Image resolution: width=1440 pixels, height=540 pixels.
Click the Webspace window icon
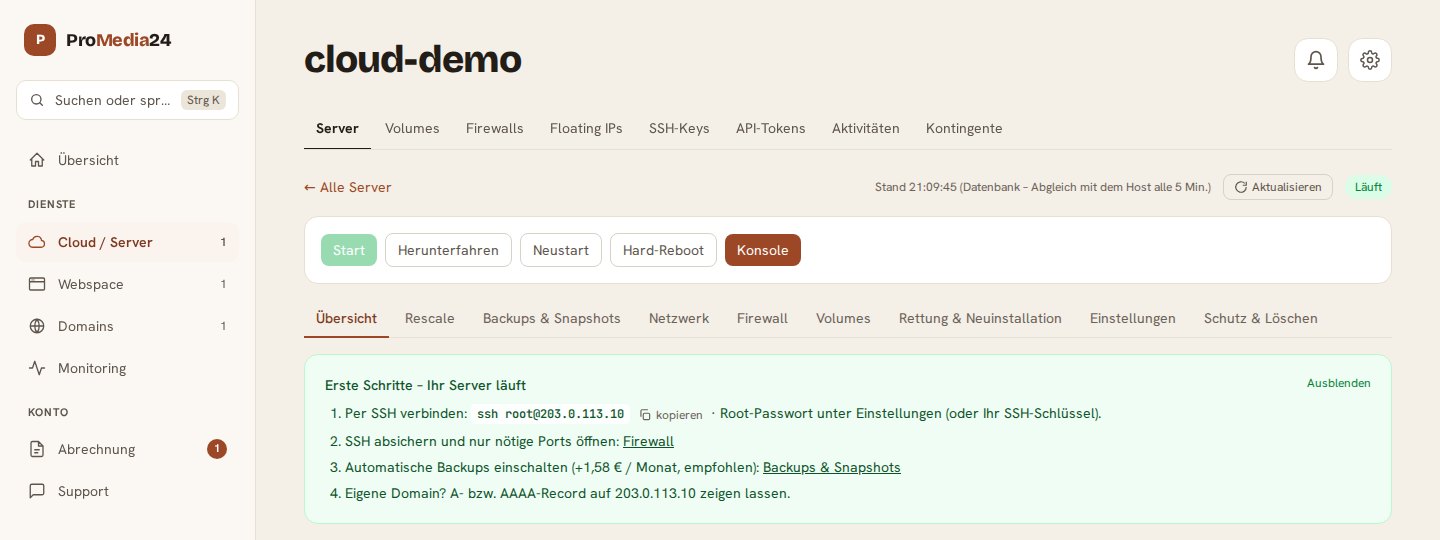coord(37,284)
